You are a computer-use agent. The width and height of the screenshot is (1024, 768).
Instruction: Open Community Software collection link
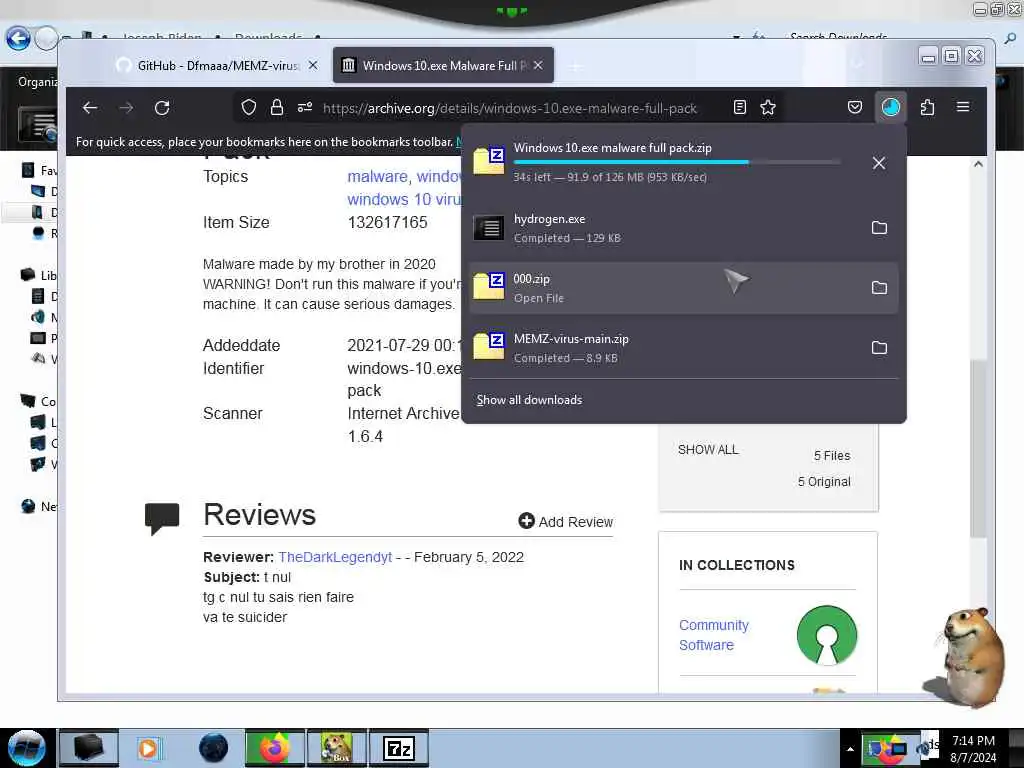[714, 635]
